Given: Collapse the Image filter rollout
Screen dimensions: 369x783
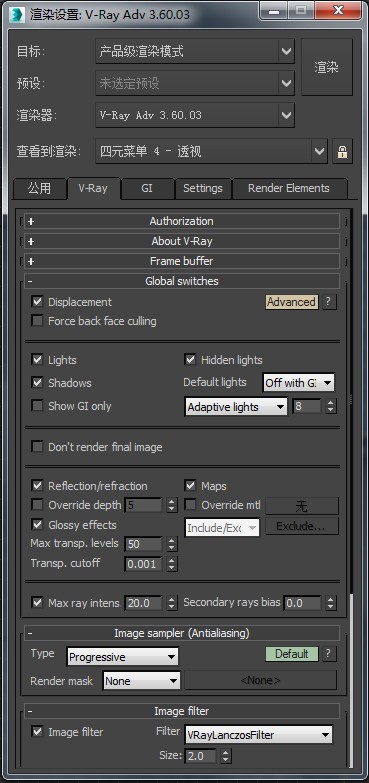Looking at the screenshot, I should 182,711.
